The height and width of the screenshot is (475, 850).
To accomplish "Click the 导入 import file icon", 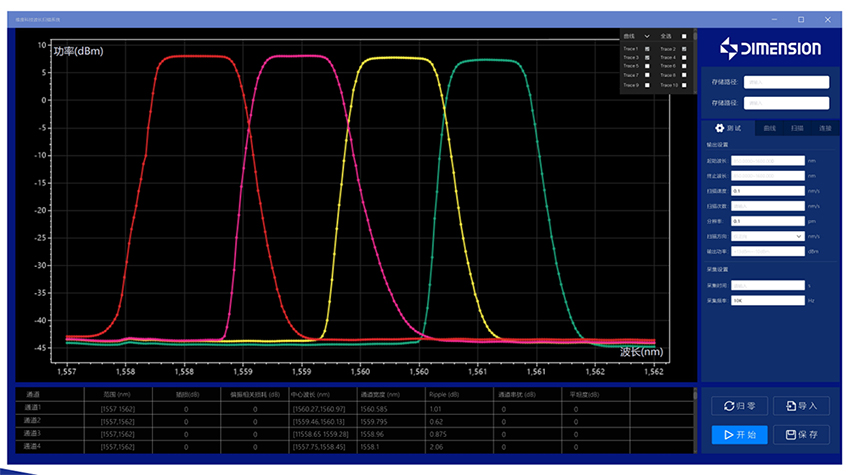I will coord(791,406).
